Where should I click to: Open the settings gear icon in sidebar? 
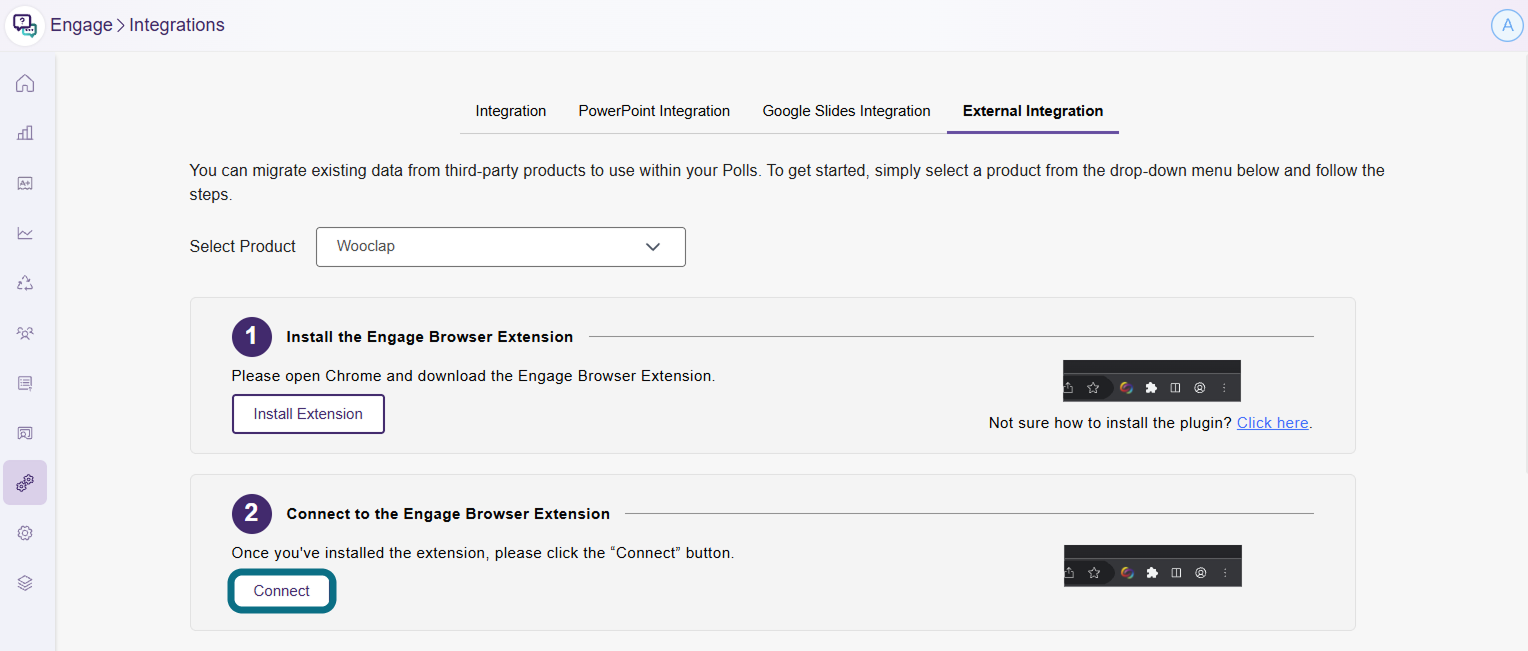pyautogui.click(x=25, y=533)
